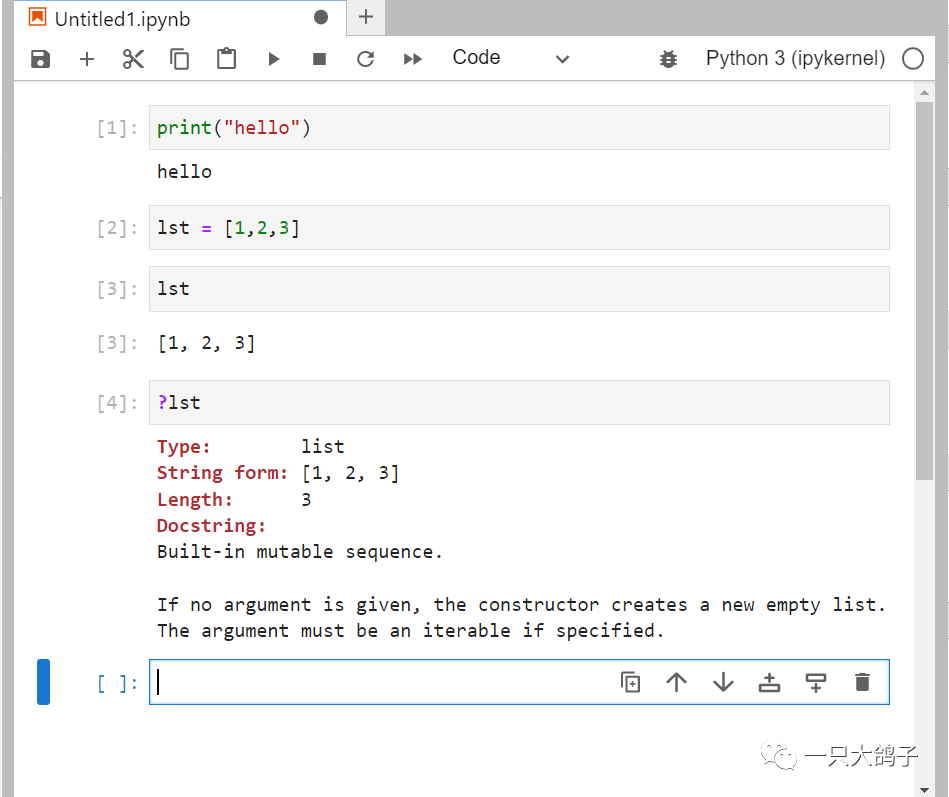Viewport: 949px width, 797px height.
Task: Enable the debugger bug icon
Action: (x=668, y=59)
